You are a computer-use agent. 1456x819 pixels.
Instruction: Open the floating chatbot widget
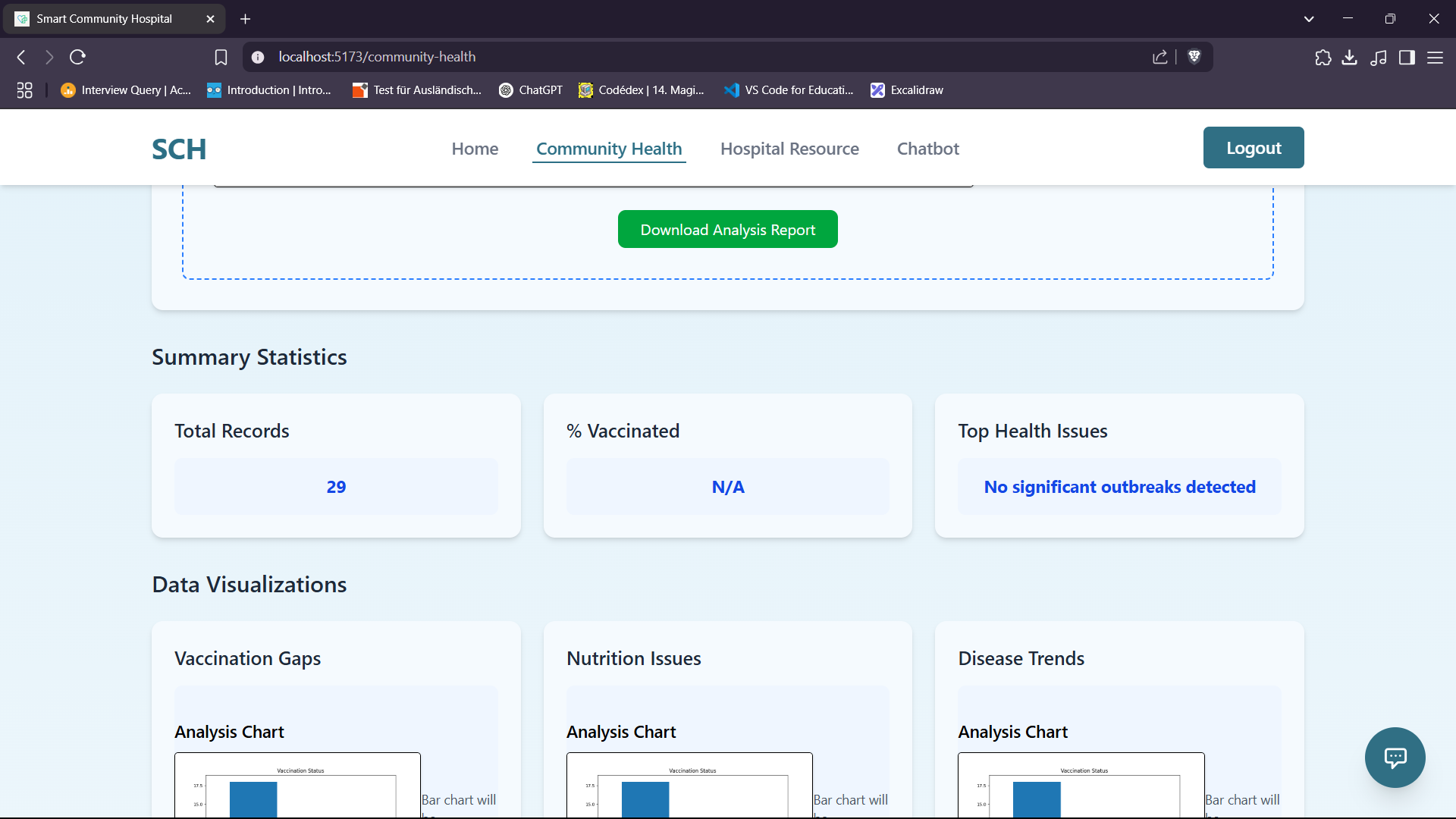(x=1395, y=758)
